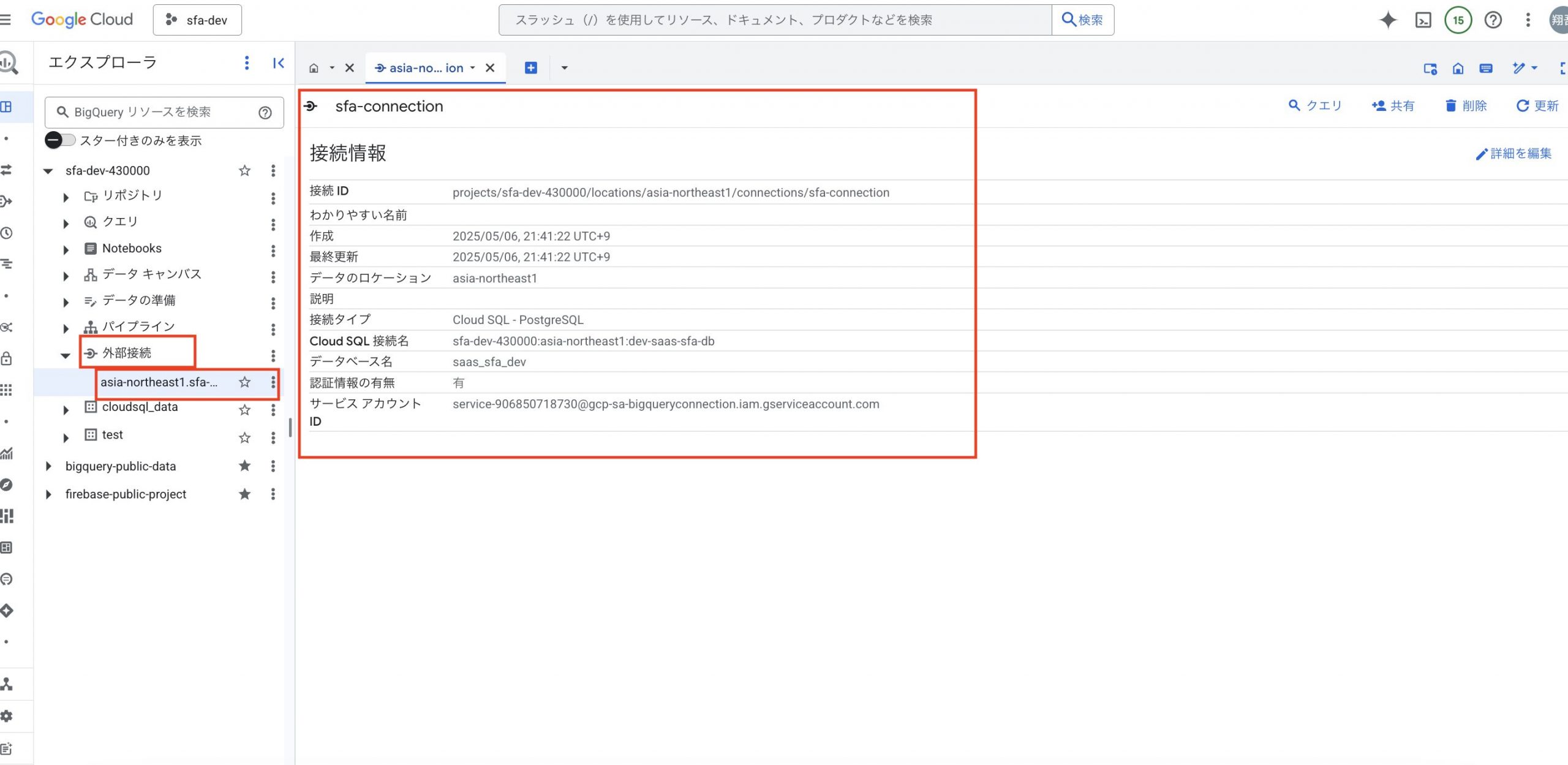
Task: Click the settings gear sidebar icon
Action: (7, 716)
